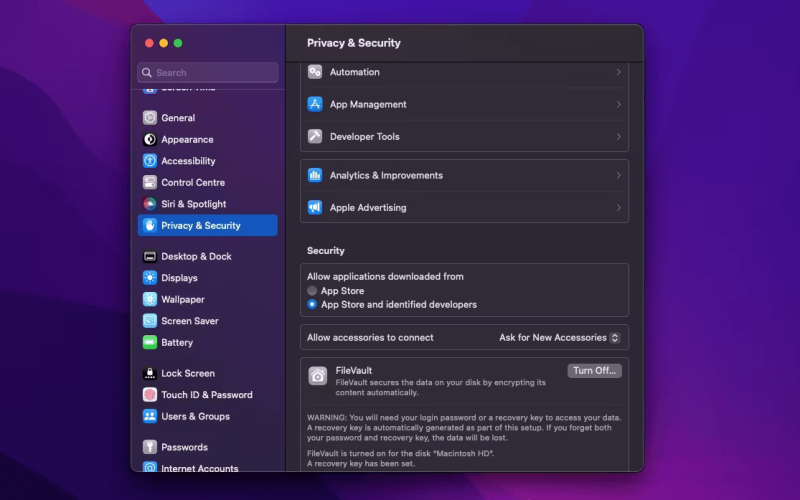Image resolution: width=800 pixels, height=500 pixels.
Task: Click the Apple Advertising megaphone icon
Action: (315, 207)
